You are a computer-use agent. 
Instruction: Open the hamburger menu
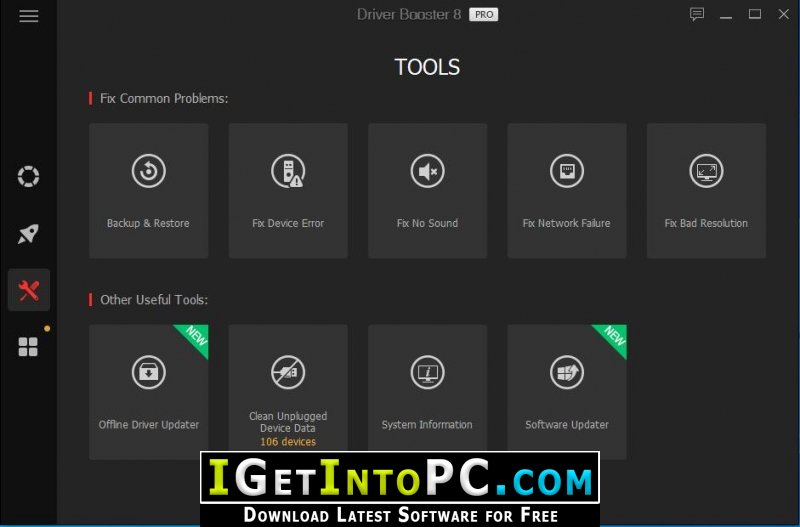(x=29, y=16)
